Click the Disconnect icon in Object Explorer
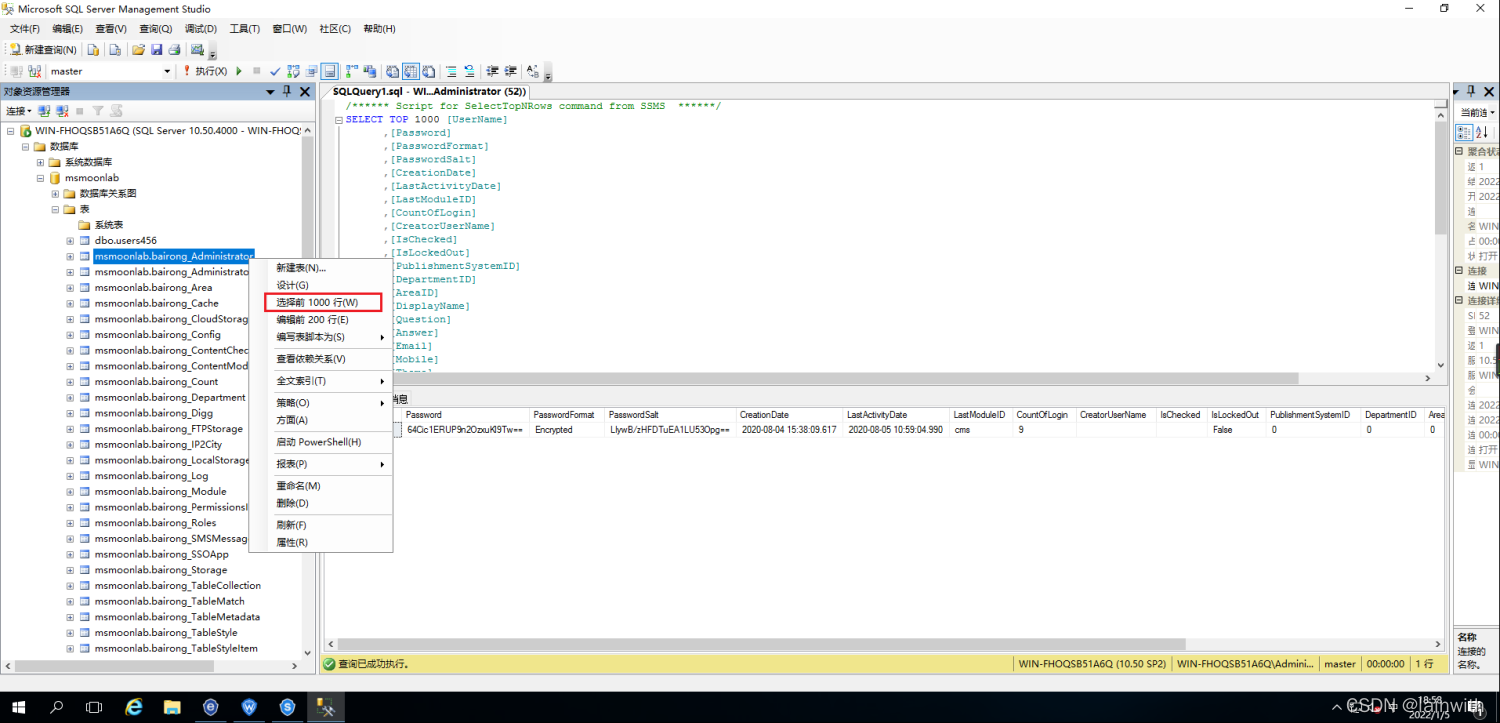The image size is (1500, 723). 62,111
